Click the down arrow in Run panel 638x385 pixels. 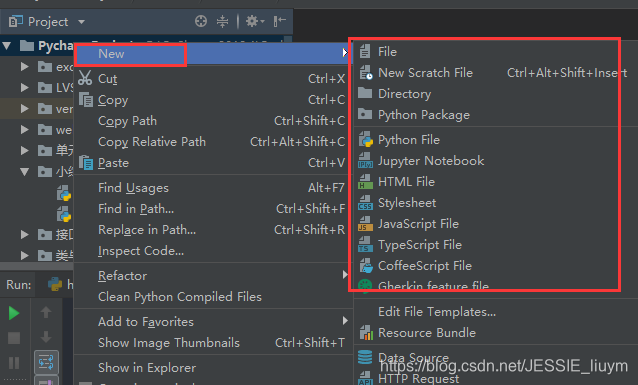[46, 337]
